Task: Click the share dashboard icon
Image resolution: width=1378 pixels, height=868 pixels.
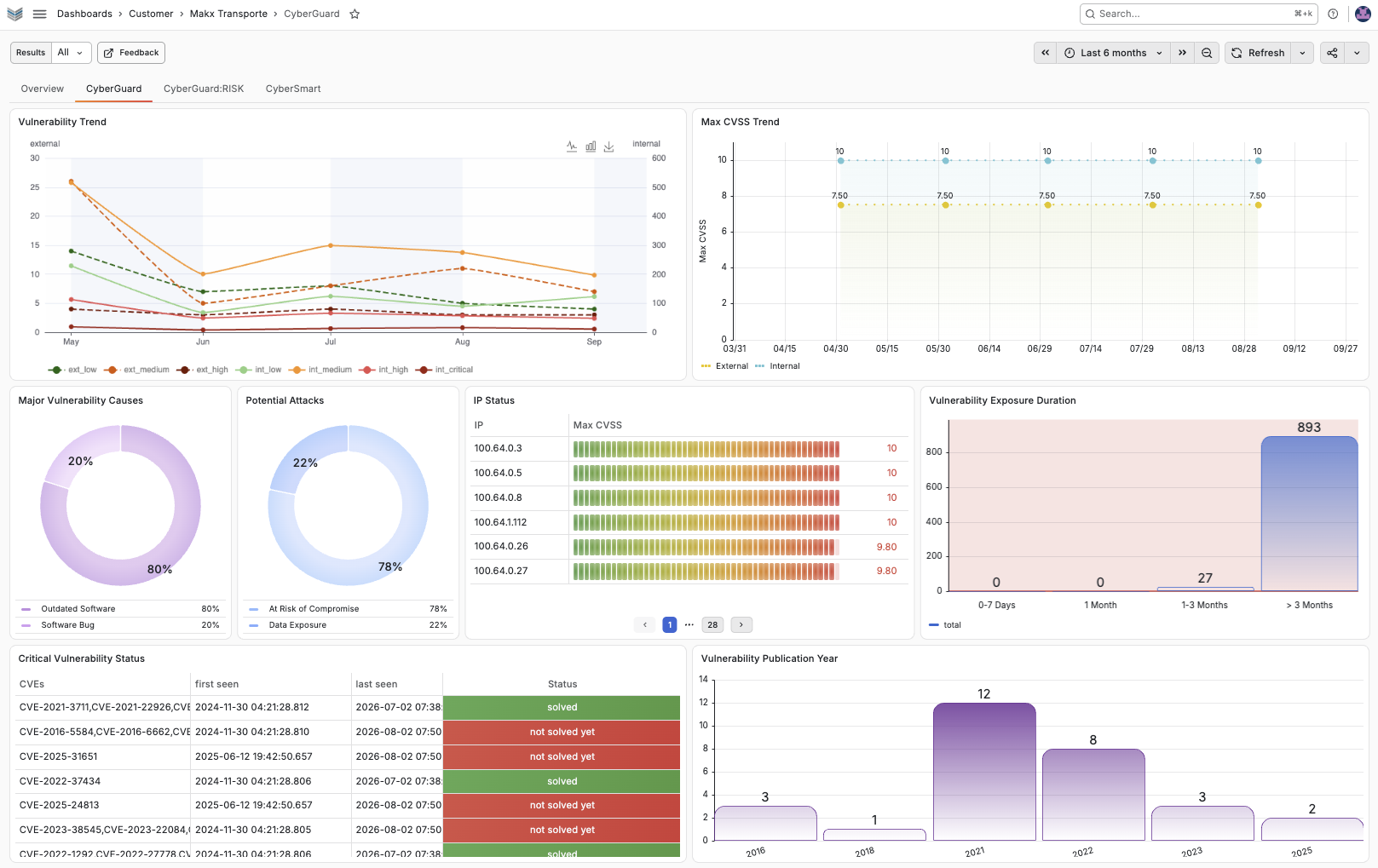Action: click(1332, 53)
